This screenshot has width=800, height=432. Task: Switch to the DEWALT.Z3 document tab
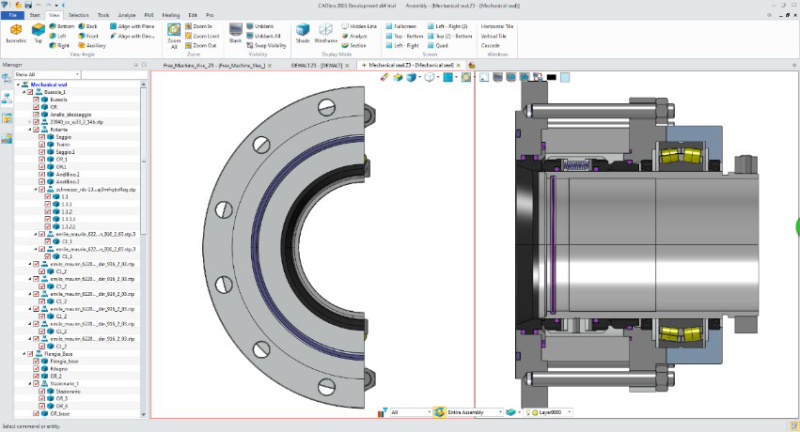(x=316, y=65)
